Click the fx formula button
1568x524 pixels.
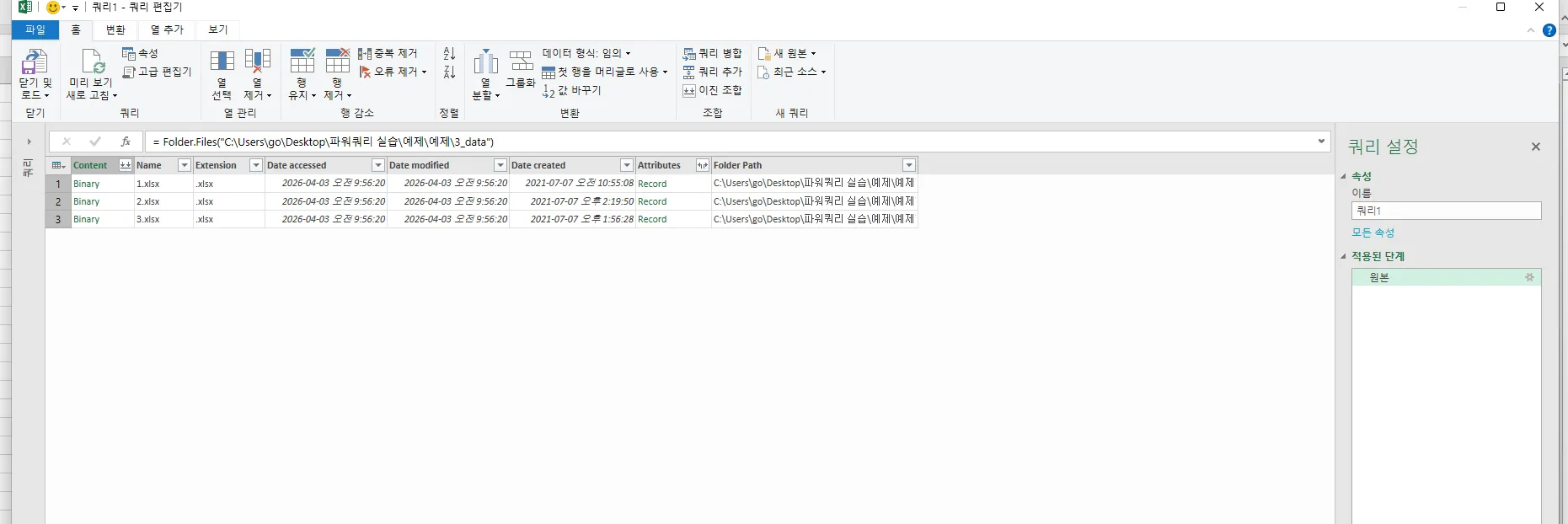[126, 142]
